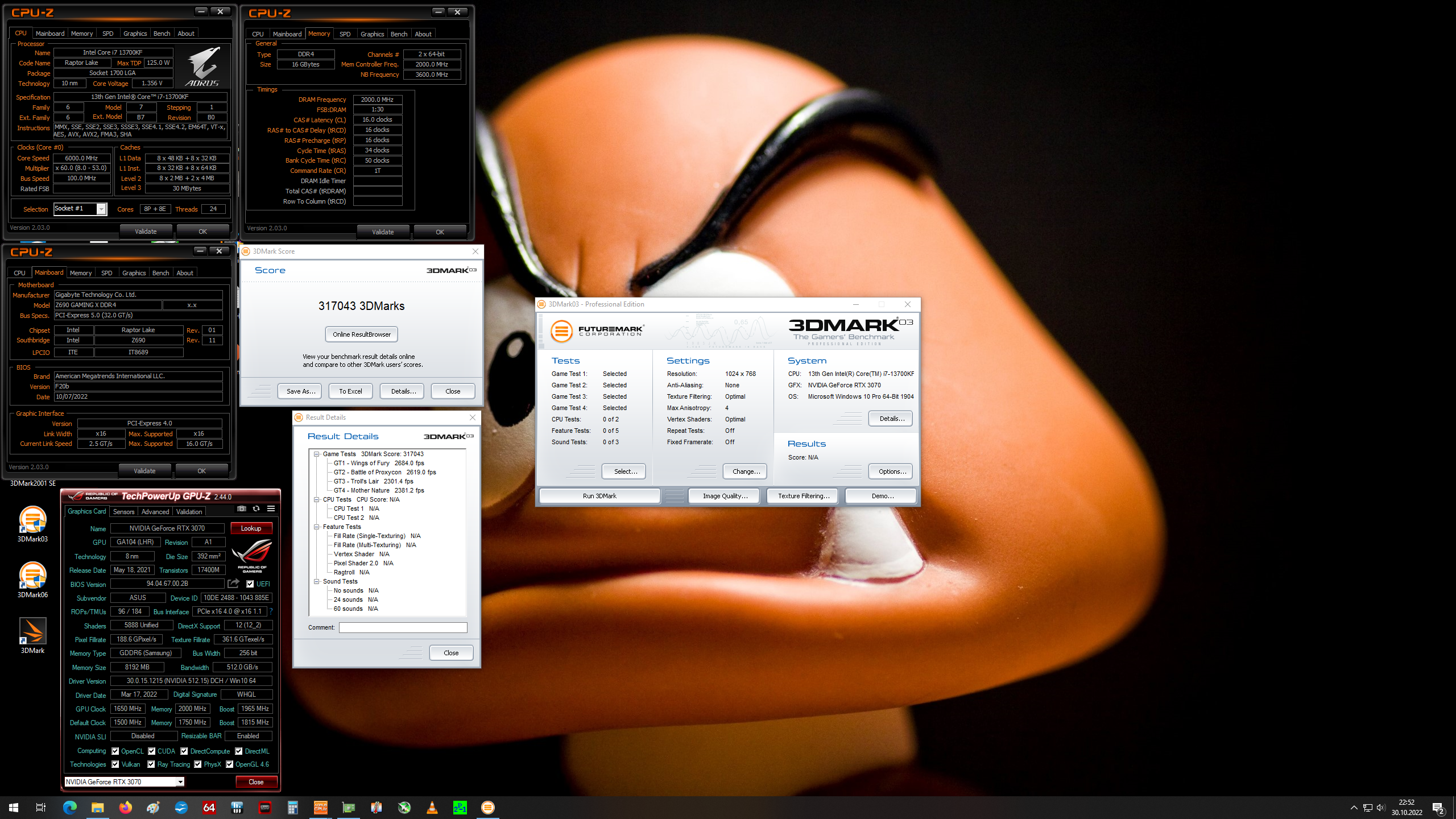
Task: Open the 3DMark06 desktop shortcut icon
Action: click(x=32, y=579)
